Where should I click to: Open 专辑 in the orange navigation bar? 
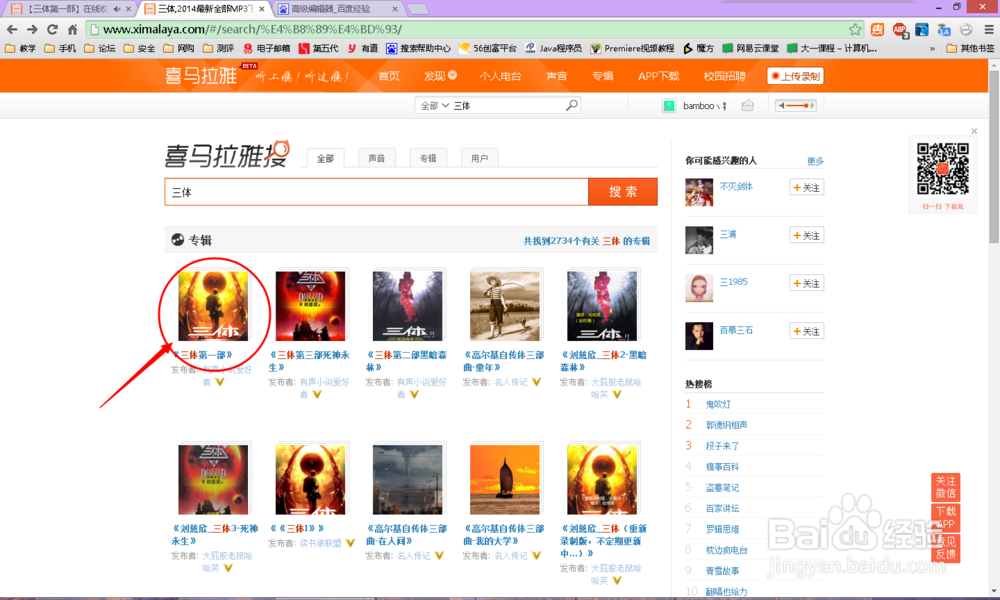[x=602, y=76]
